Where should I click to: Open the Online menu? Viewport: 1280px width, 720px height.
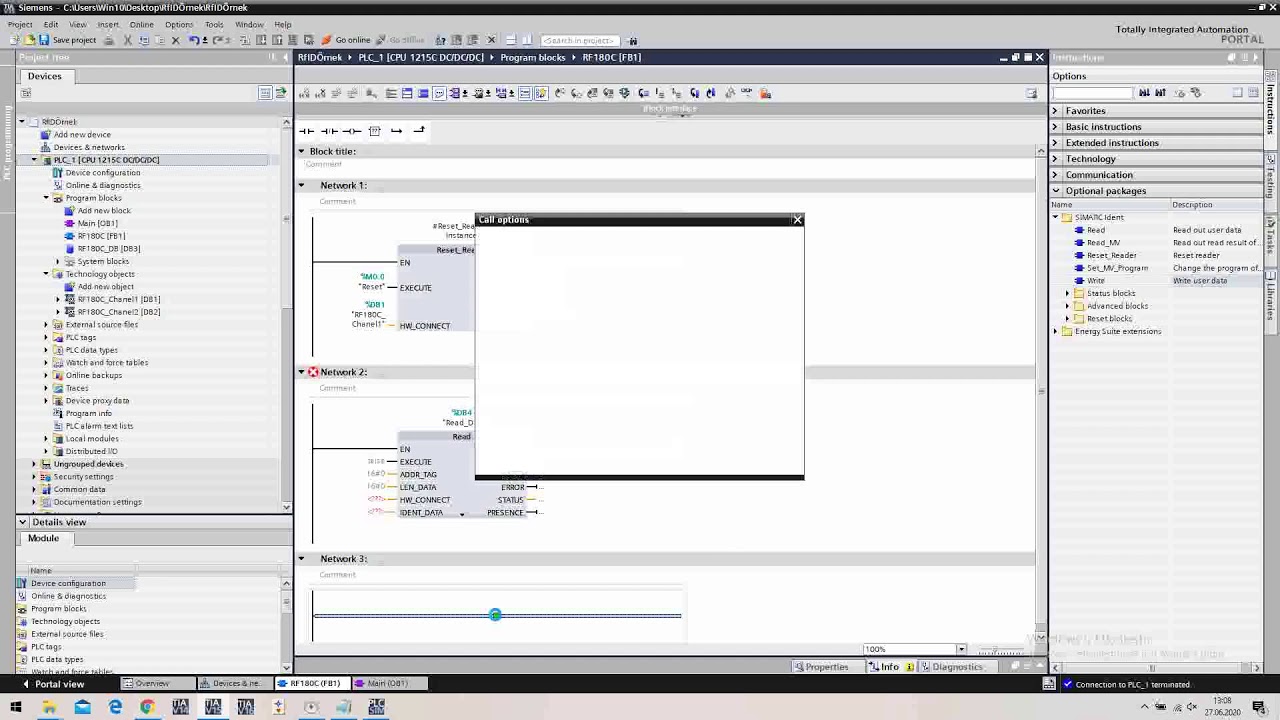141,25
